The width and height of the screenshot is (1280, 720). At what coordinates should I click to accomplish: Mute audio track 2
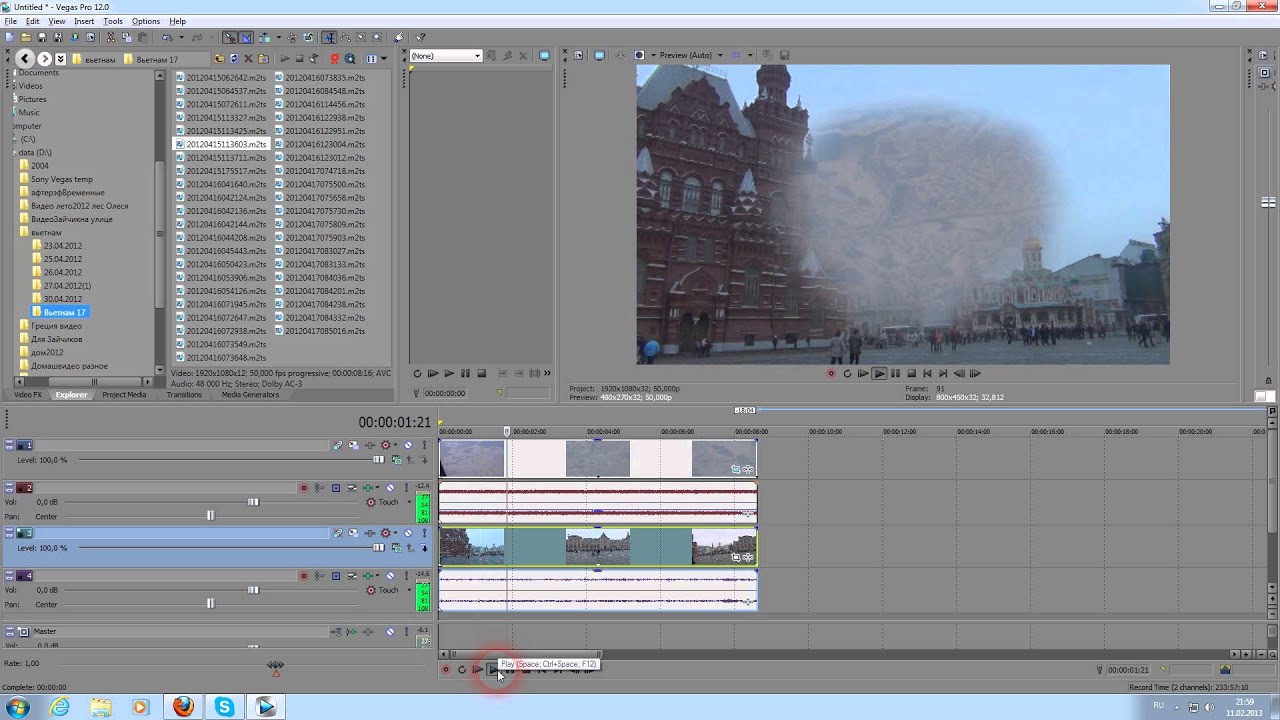click(390, 488)
